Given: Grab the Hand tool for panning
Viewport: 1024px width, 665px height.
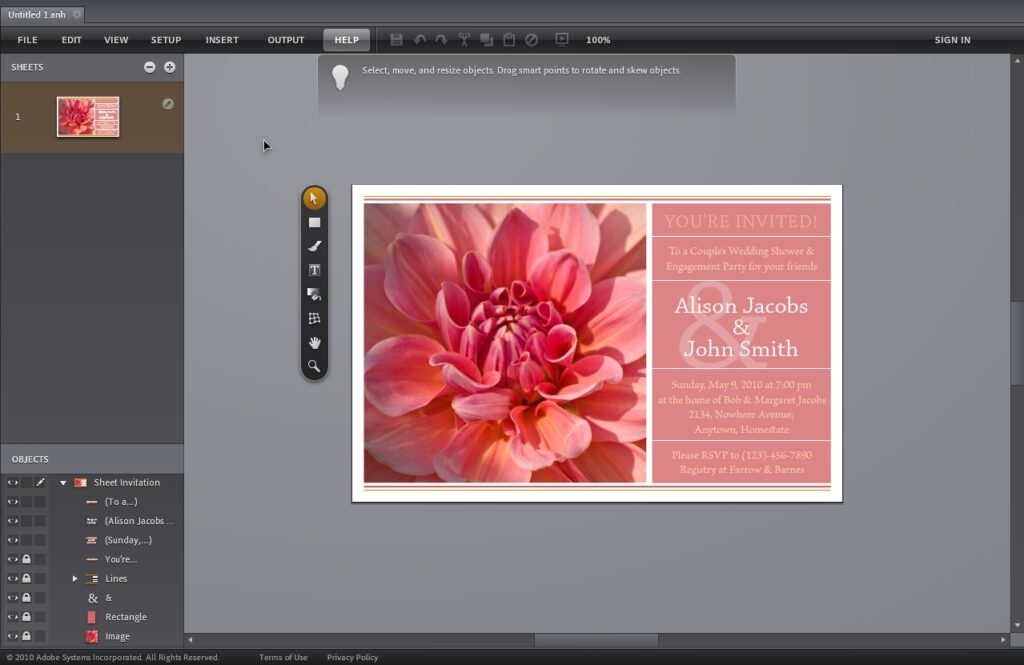Looking at the screenshot, I should (313, 343).
